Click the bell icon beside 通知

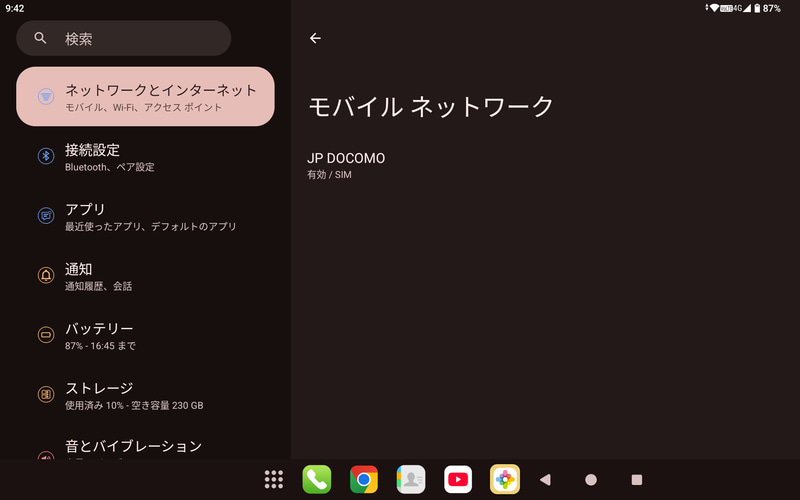point(46,276)
